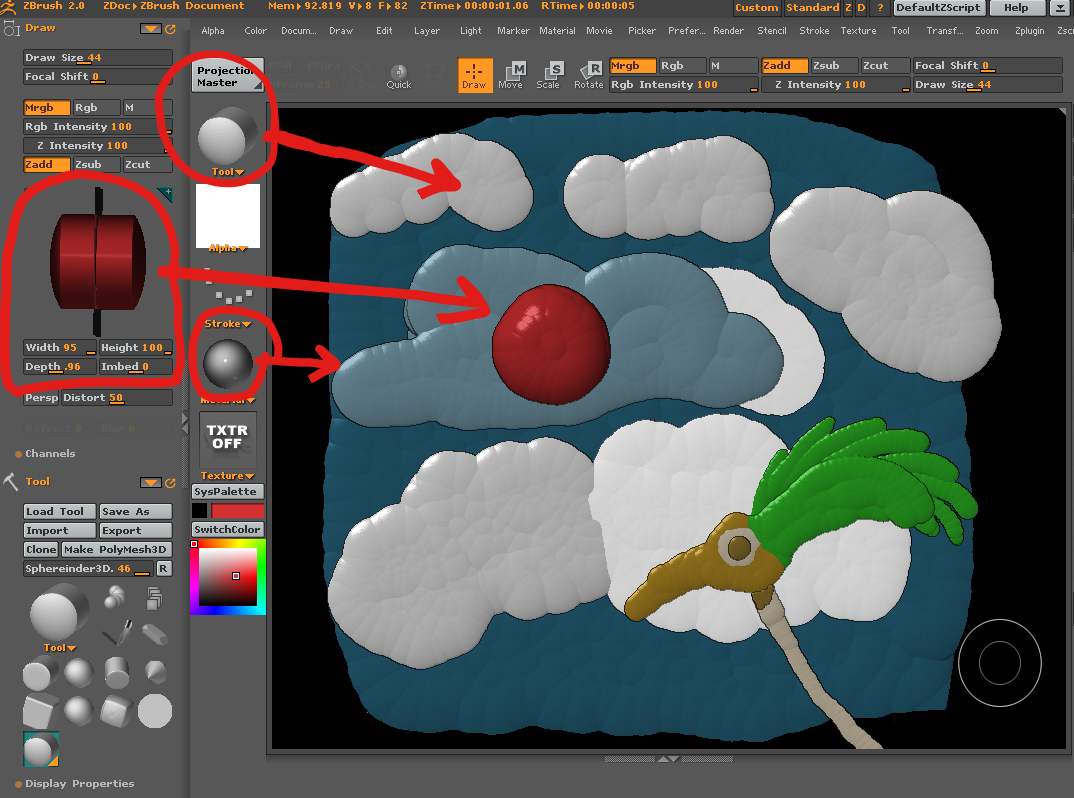Viewport: 1074px width, 798px height.
Task: Click the TXTR OFF texture icon
Action: (227, 437)
